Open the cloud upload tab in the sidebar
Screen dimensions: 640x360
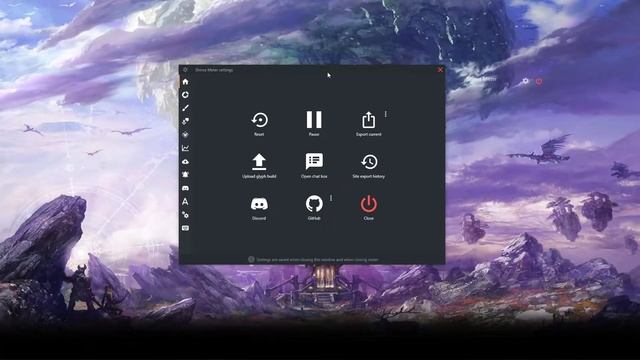point(185,162)
